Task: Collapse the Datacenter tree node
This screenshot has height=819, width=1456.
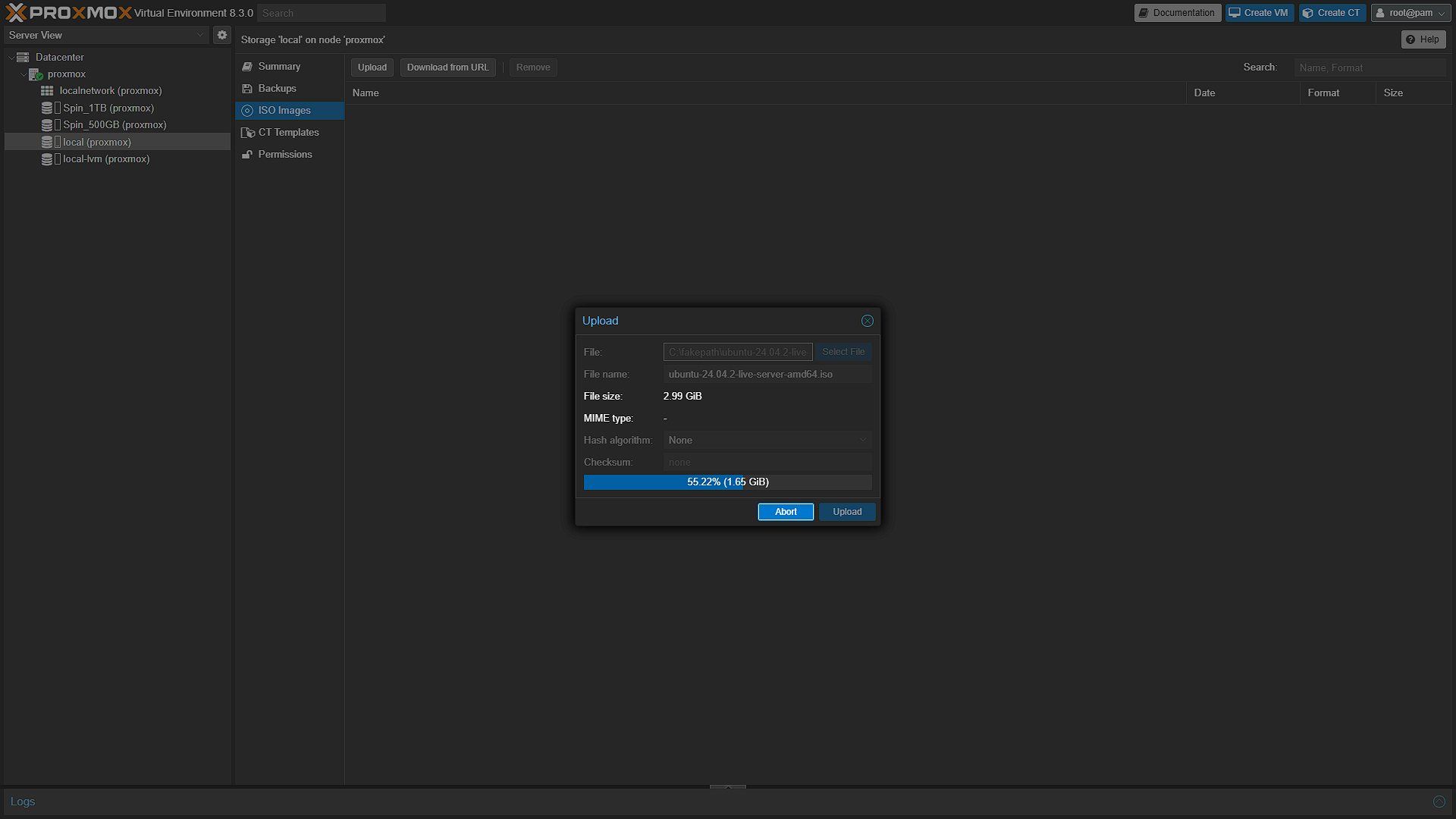Action: pyautogui.click(x=11, y=58)
